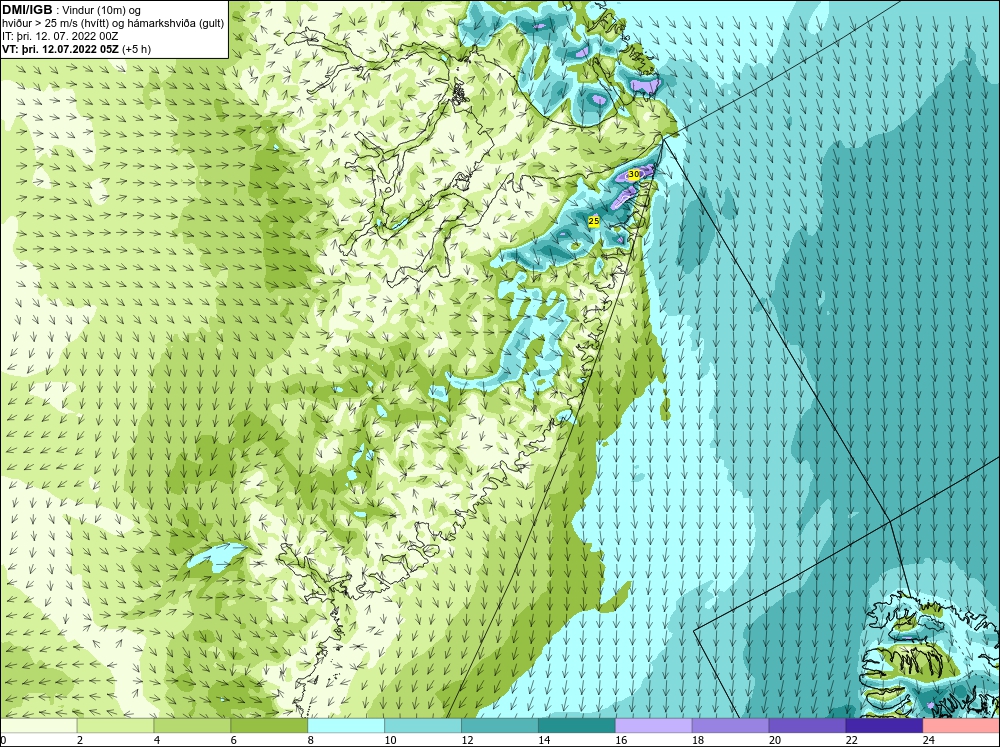
Task: Click the '(+5 h)' forecast offset text
Action: coord(136,49)
